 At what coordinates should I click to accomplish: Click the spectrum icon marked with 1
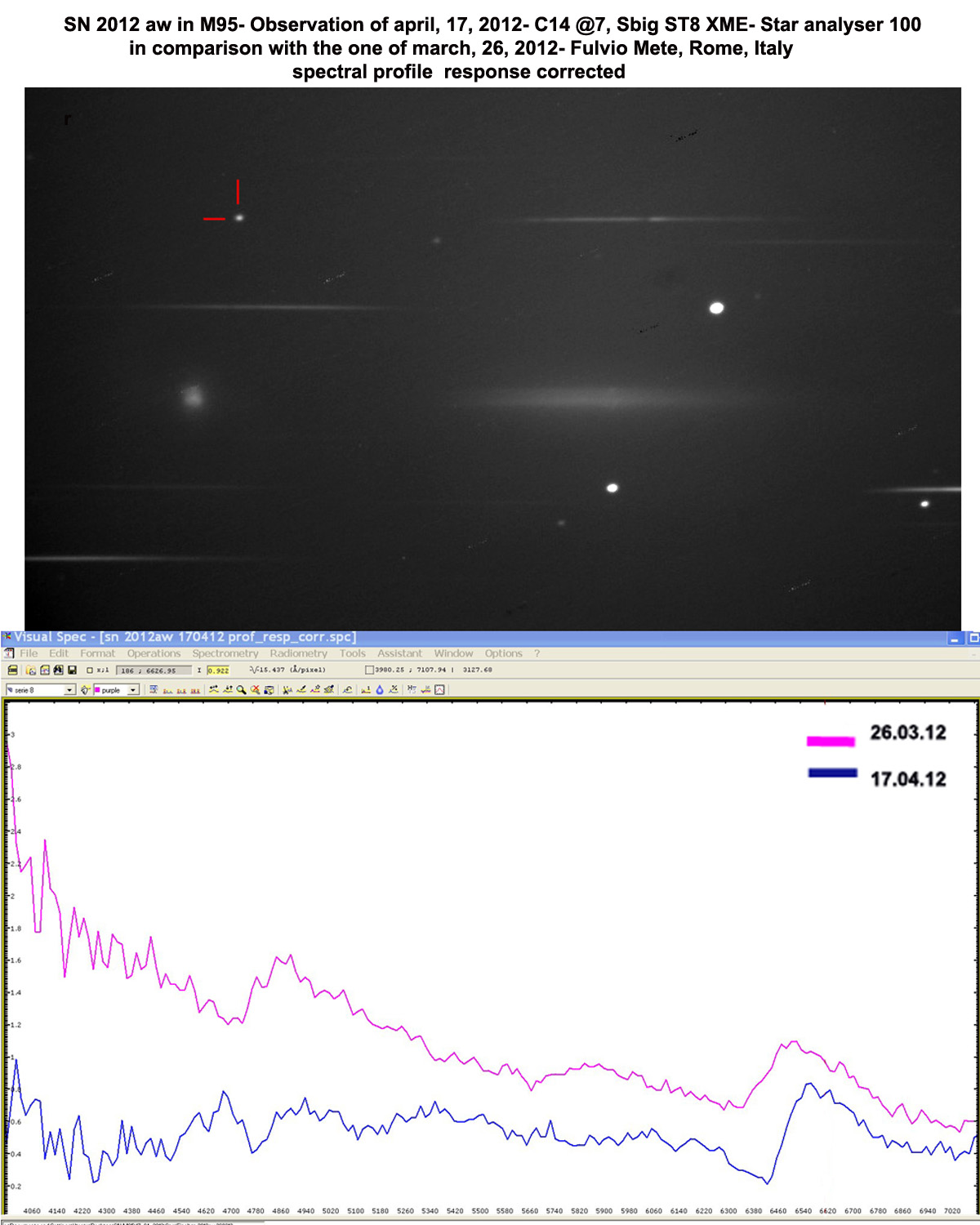[x=366, y=689]
